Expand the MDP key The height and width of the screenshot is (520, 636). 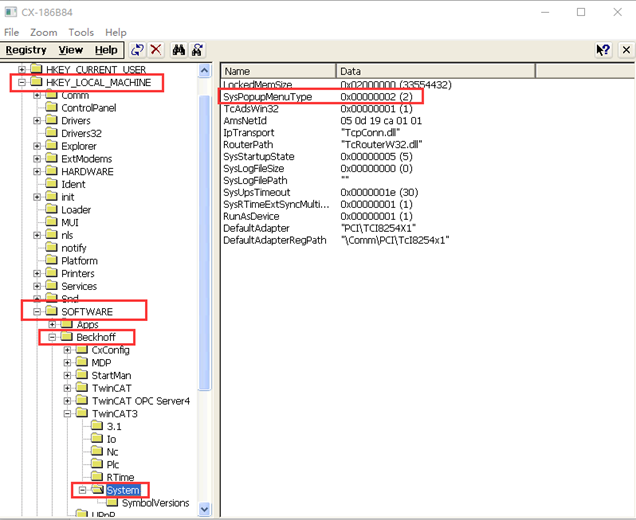pyautogui.click(x=67, y=363)
